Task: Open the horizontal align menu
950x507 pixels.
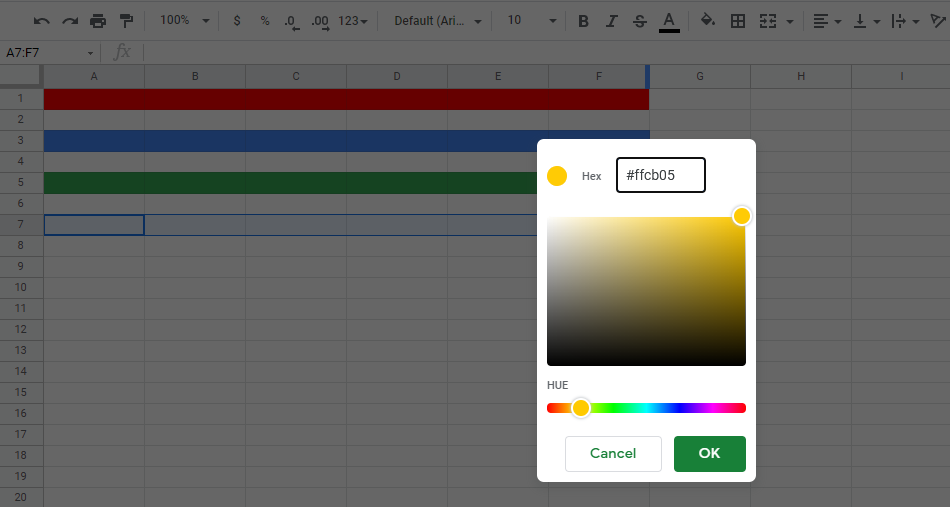Action: tap(826, 21)
